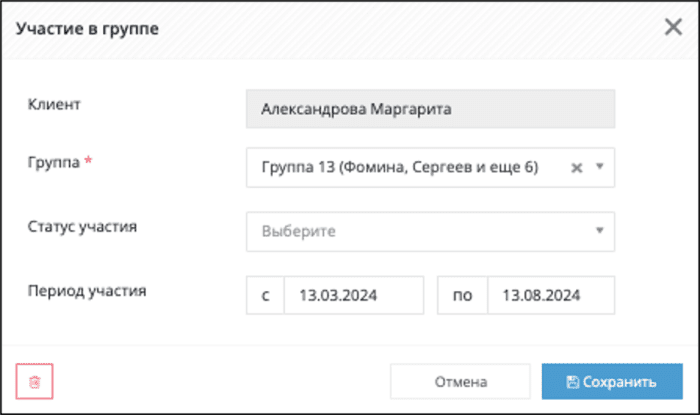The image size is (700, 415).
Task: Focus the end date field 13.08.2024
Action: pos(551,295)
